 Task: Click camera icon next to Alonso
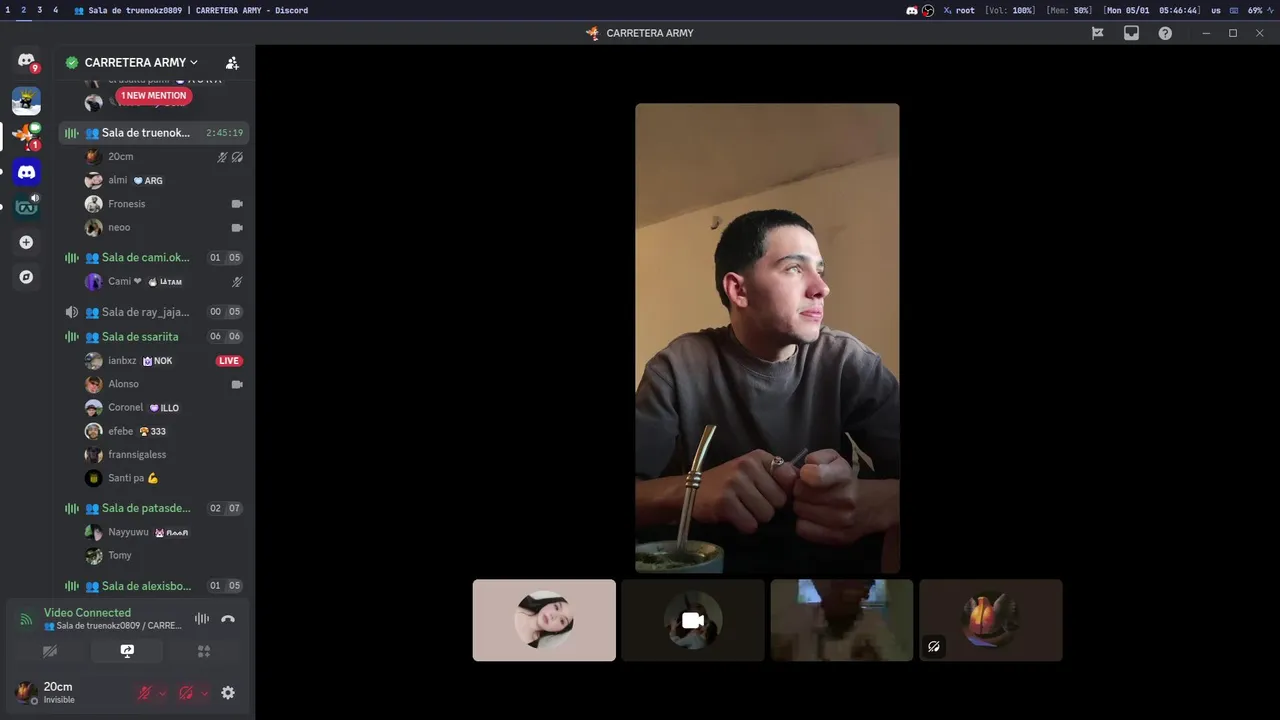pyautogui.click(x=237, y=384)
